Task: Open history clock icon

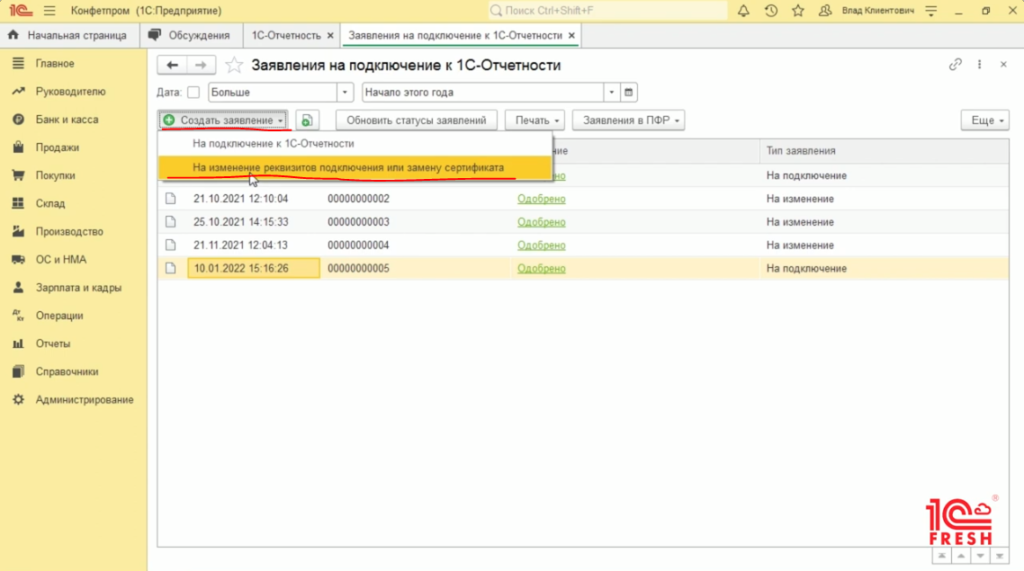Action: tap(771, 10)
